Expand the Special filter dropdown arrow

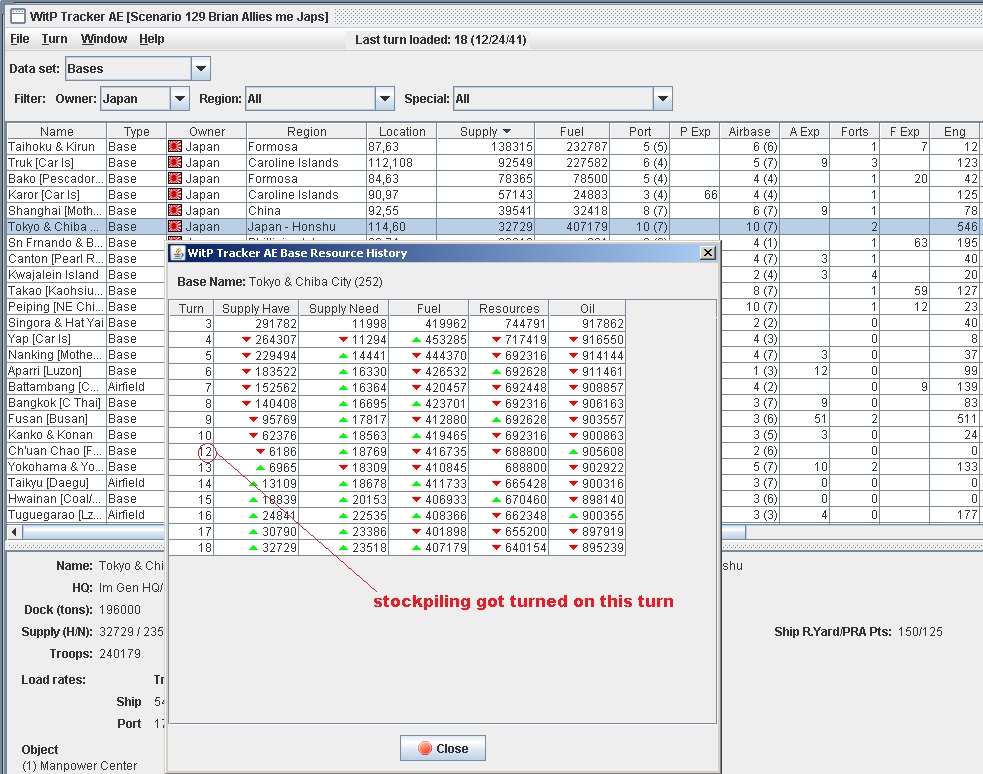point(663,98)
